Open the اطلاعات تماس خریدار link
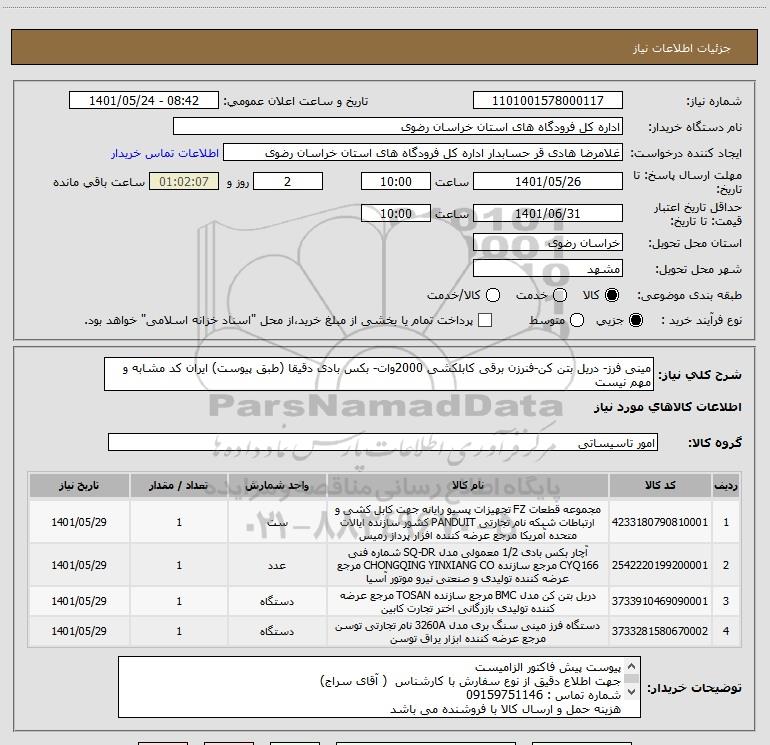 tap(165, 153)
